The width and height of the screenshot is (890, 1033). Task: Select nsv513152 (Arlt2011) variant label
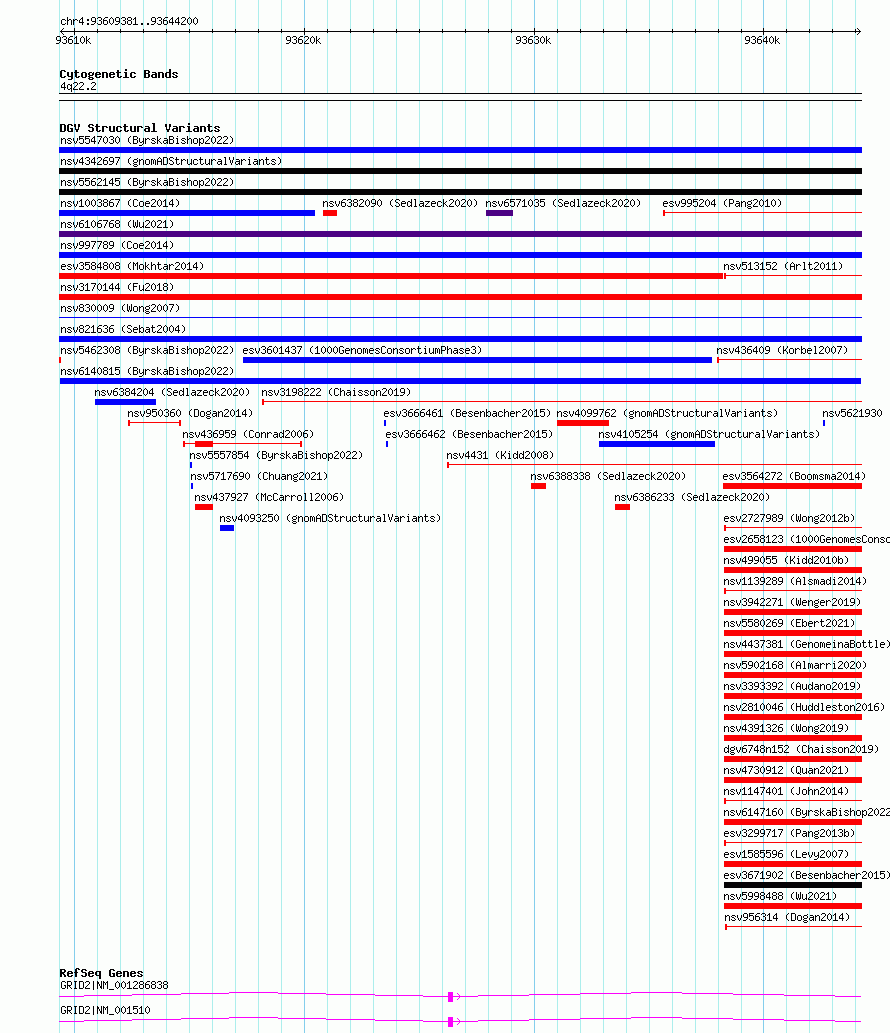point(783,267)
